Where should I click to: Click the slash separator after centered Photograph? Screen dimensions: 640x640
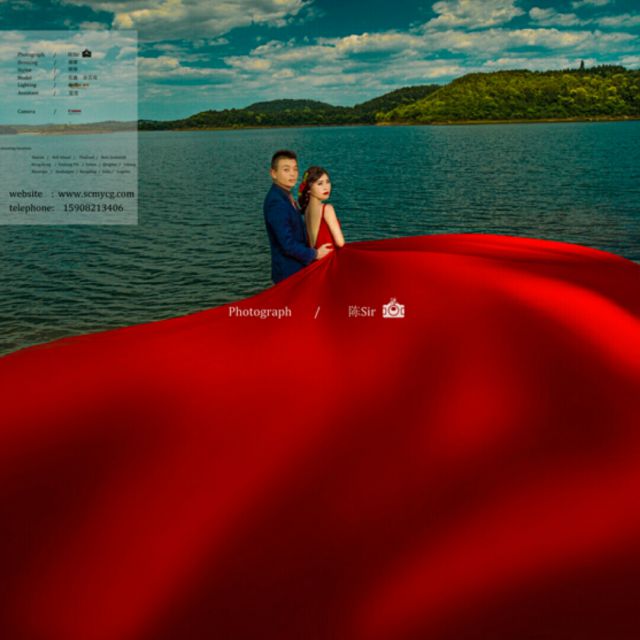[317, 312]
